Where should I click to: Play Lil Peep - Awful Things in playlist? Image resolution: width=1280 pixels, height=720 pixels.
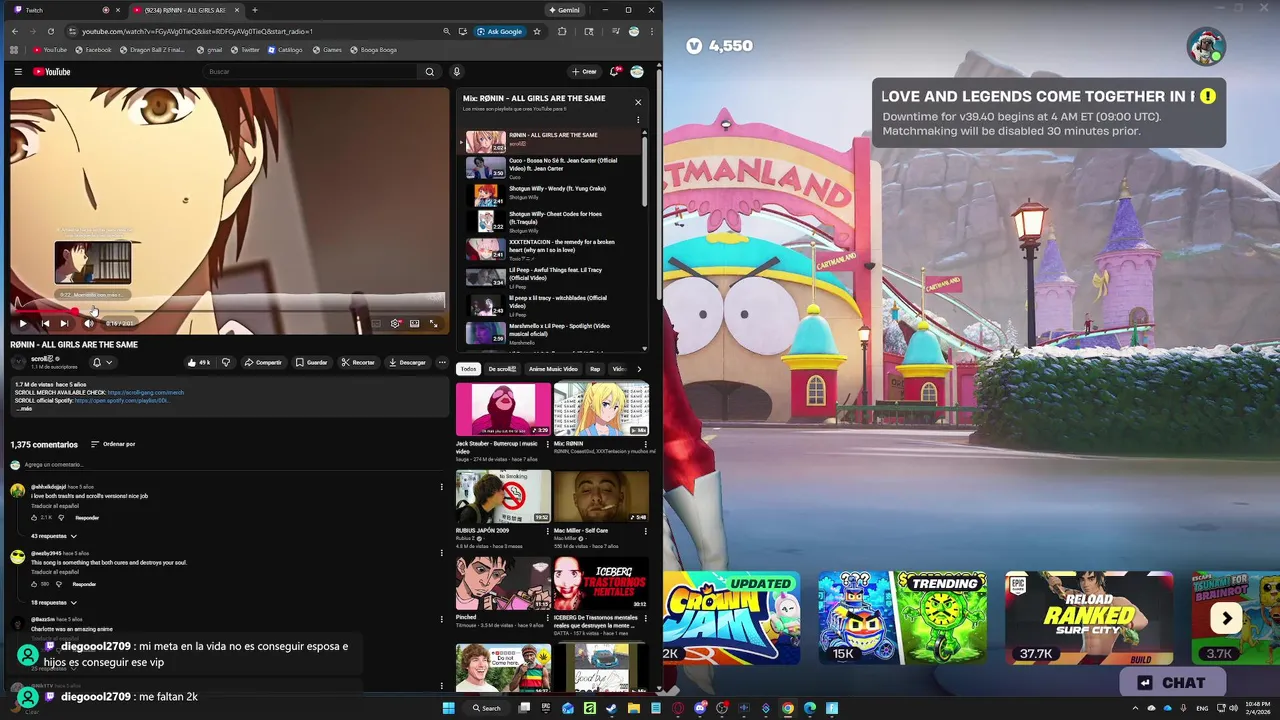tap(550, 276)
